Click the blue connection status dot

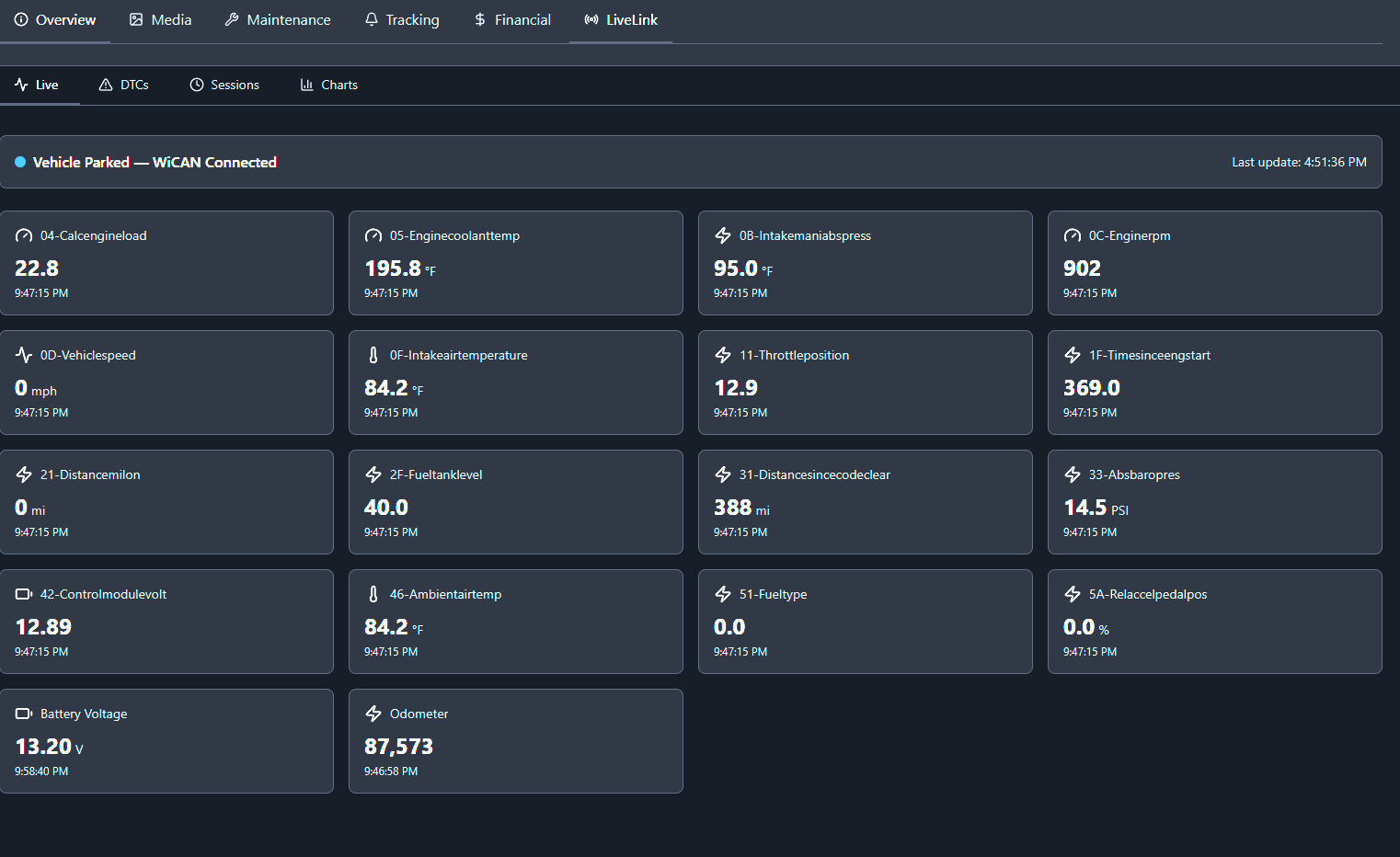click(20, 162)
